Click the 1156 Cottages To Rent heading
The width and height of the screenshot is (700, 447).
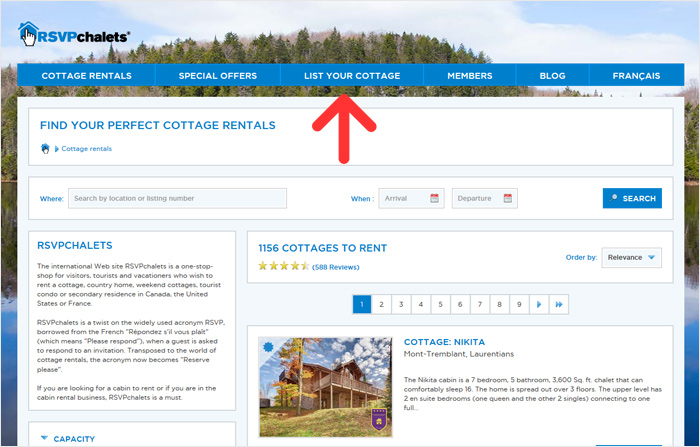coord(322,248)
